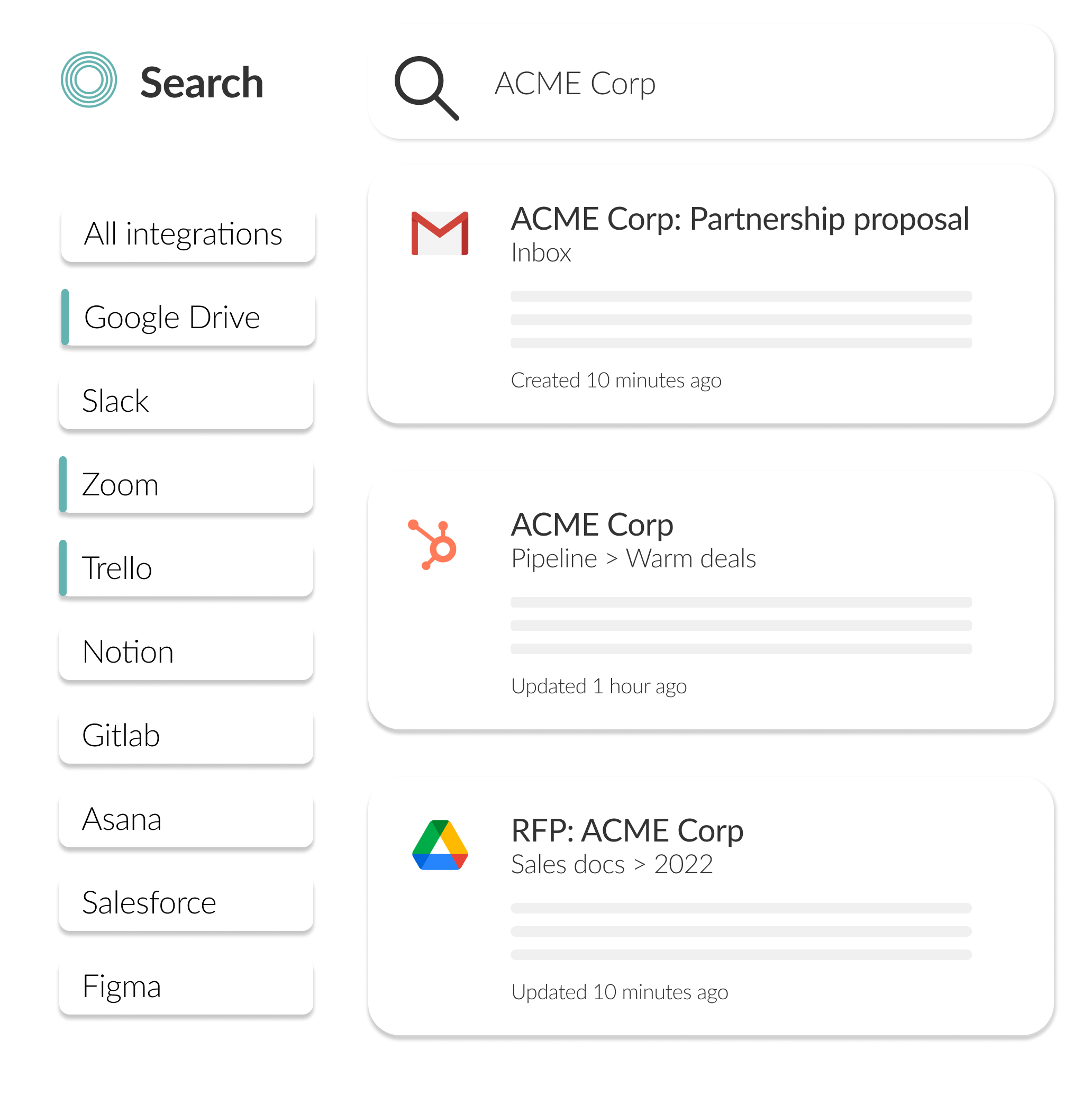Filter results by Slack
1092x1104 pixels.
pyautogui.click(x=186, y=401)
